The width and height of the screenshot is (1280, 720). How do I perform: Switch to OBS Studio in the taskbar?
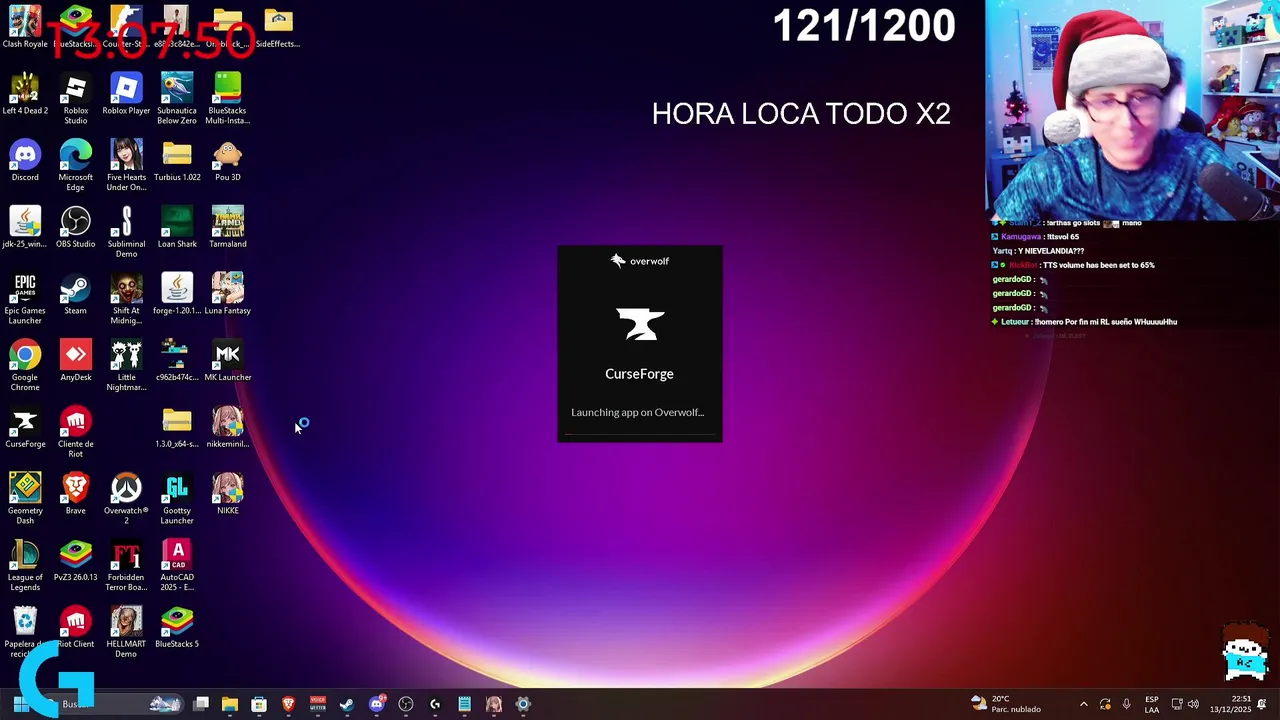tap(406, 704)
